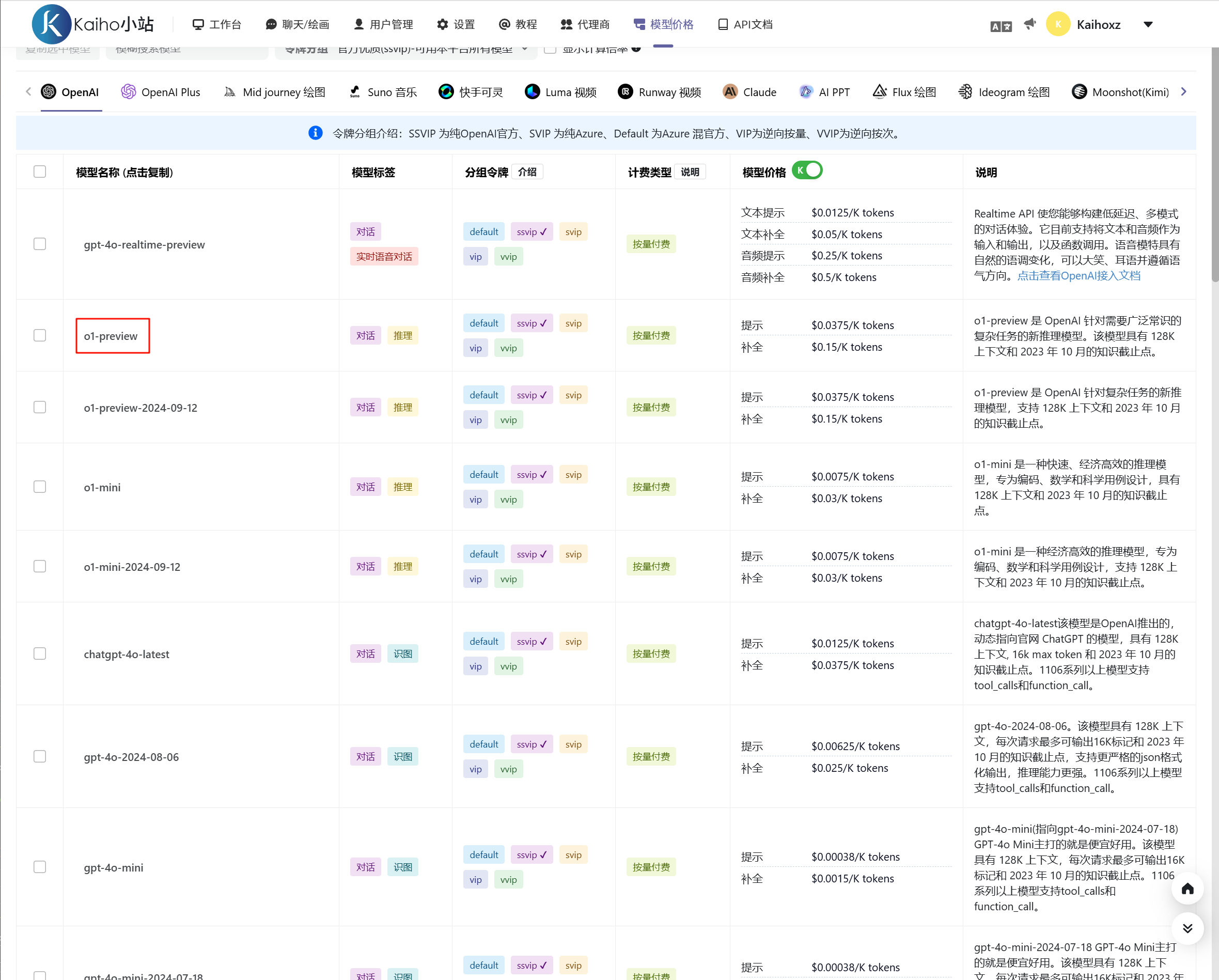Click the 说明 button beside 计费类型

[690, 172]
